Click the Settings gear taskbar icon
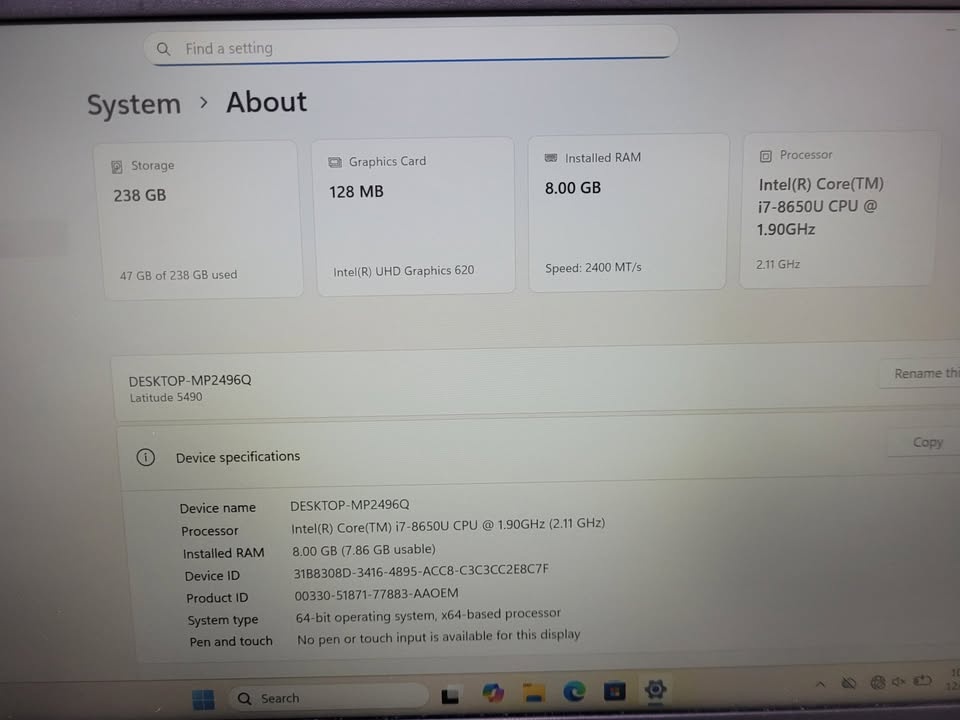Image resolution: width=960 pixels, height=720 pixels. 656,690
